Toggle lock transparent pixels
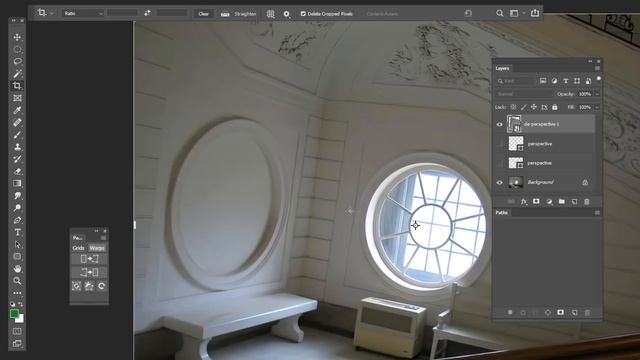640x360 pixels. pos(513,107)
